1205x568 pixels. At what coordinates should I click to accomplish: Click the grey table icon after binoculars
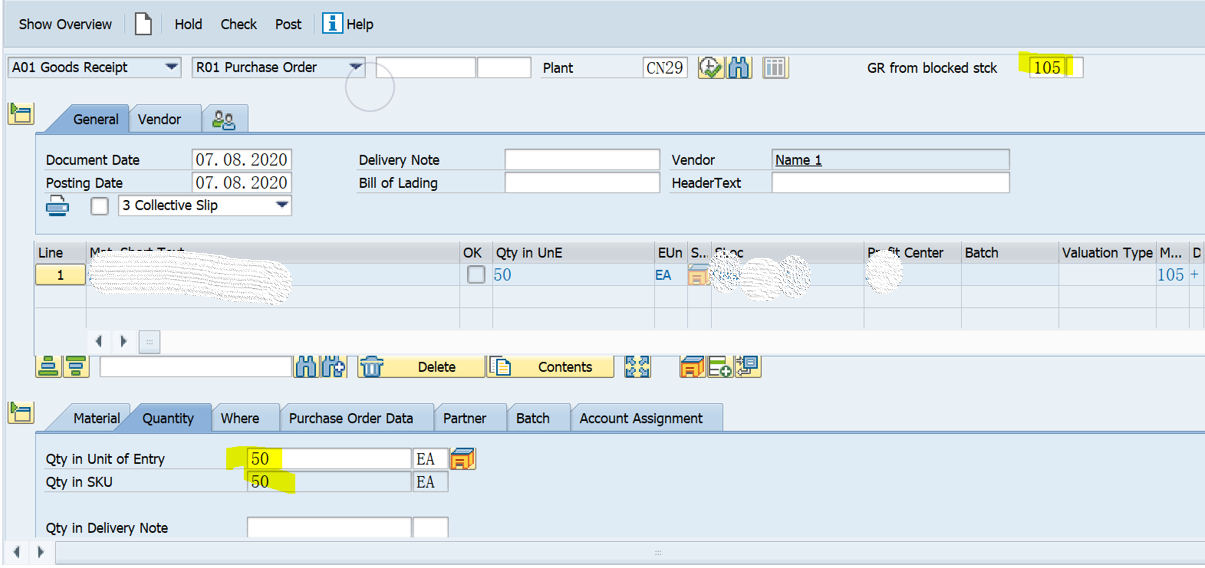(775, 68)
